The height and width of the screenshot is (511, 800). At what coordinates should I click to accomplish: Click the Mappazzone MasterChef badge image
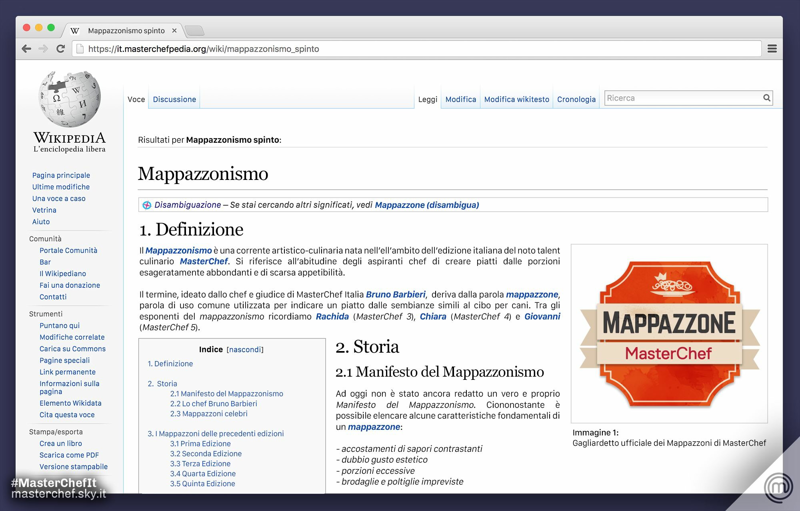tap(669, 334)
